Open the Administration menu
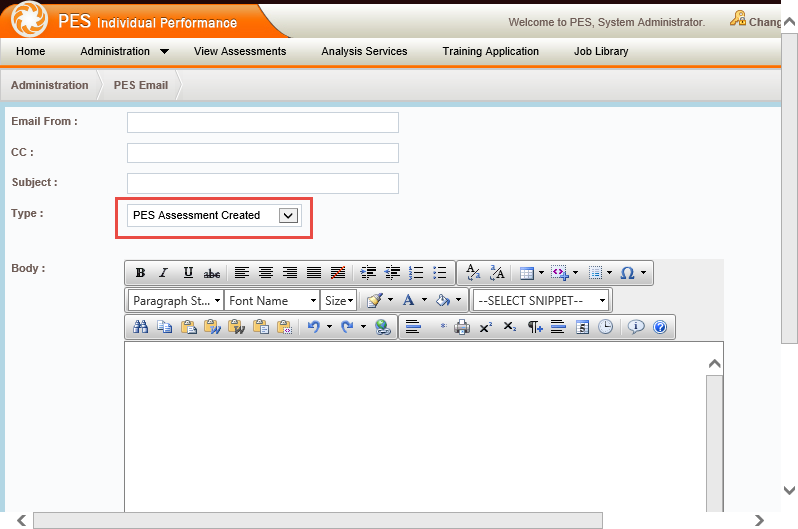The height and width of the screenshot is (529, 798). 124,51
